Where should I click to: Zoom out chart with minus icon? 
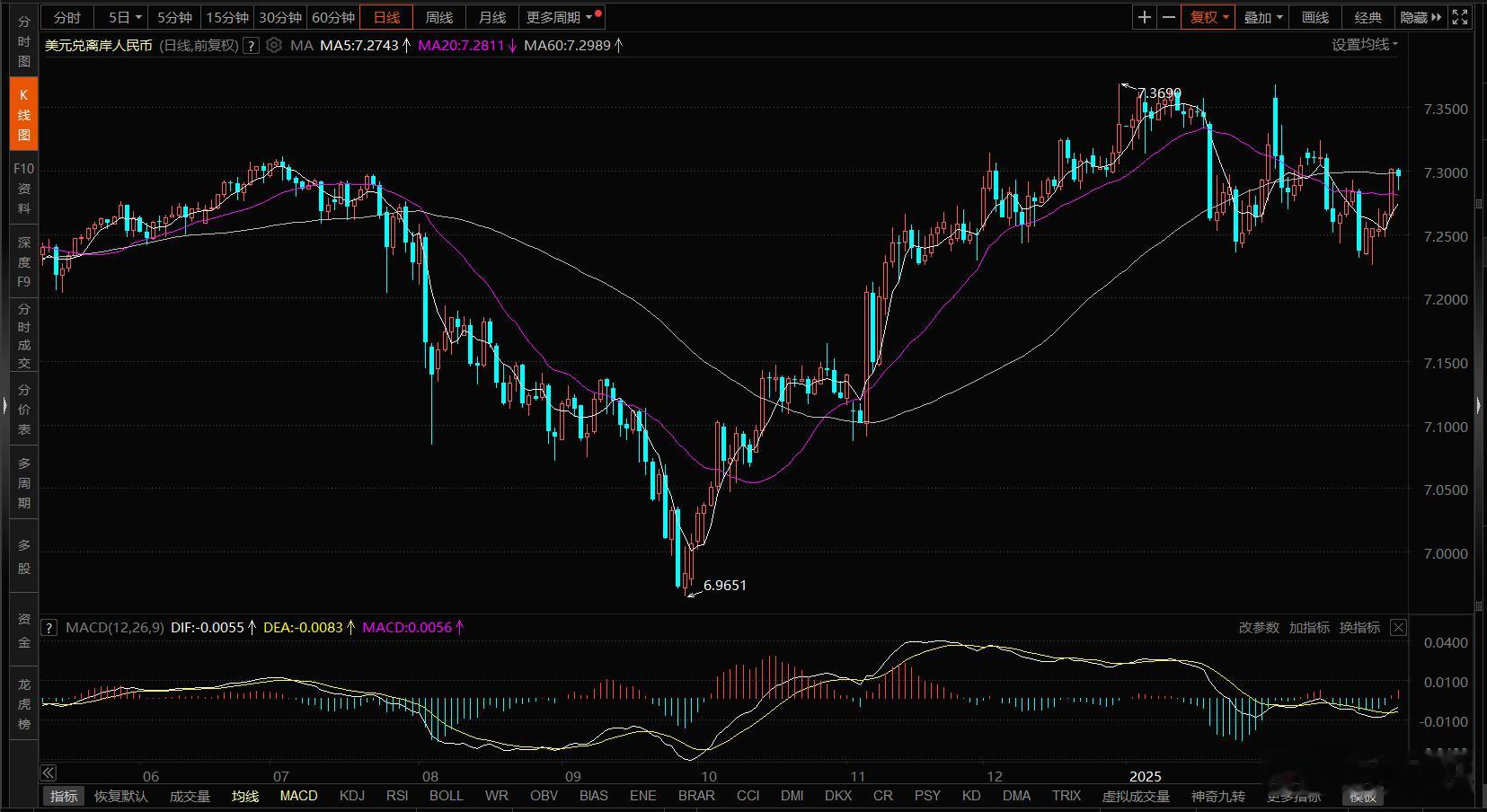point(1169,17)
